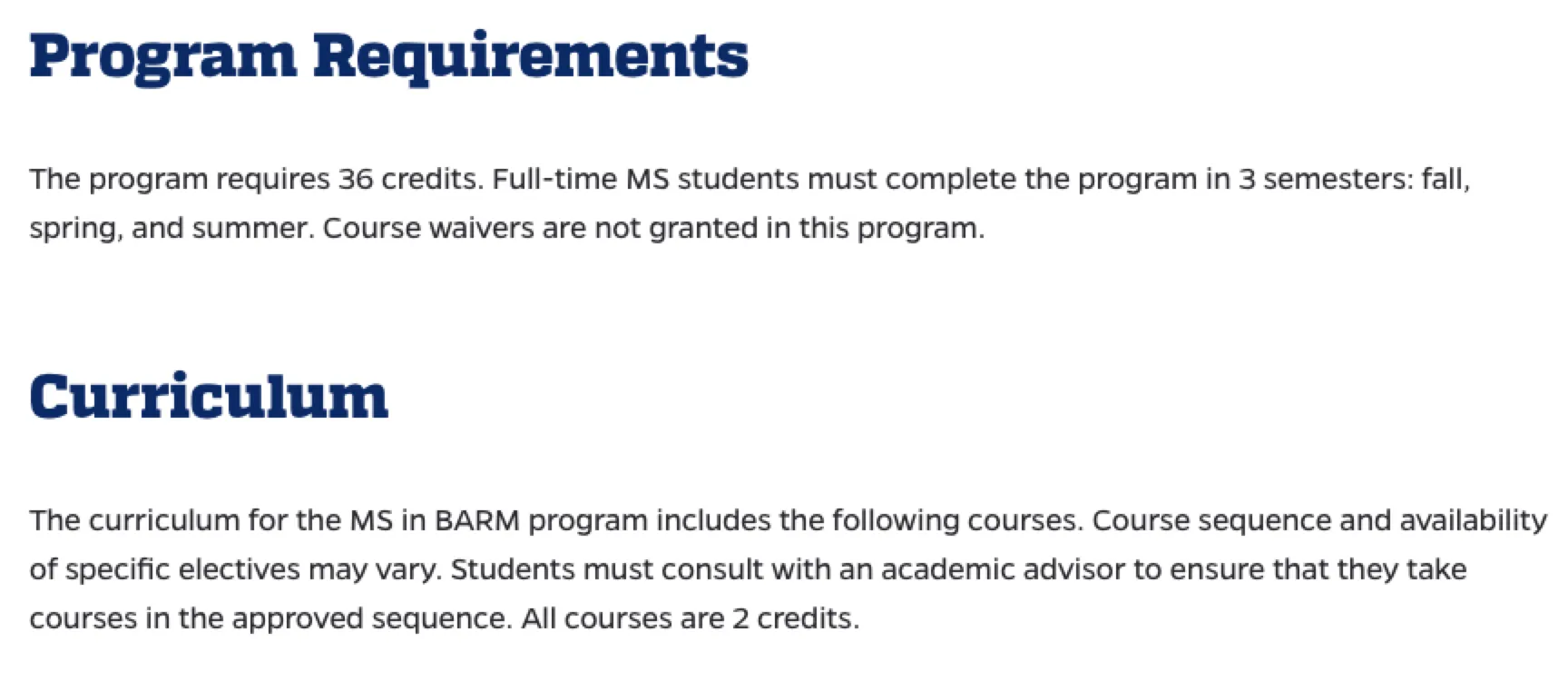
Task: Click the word Full-time
Action: [x=554, y=179]
